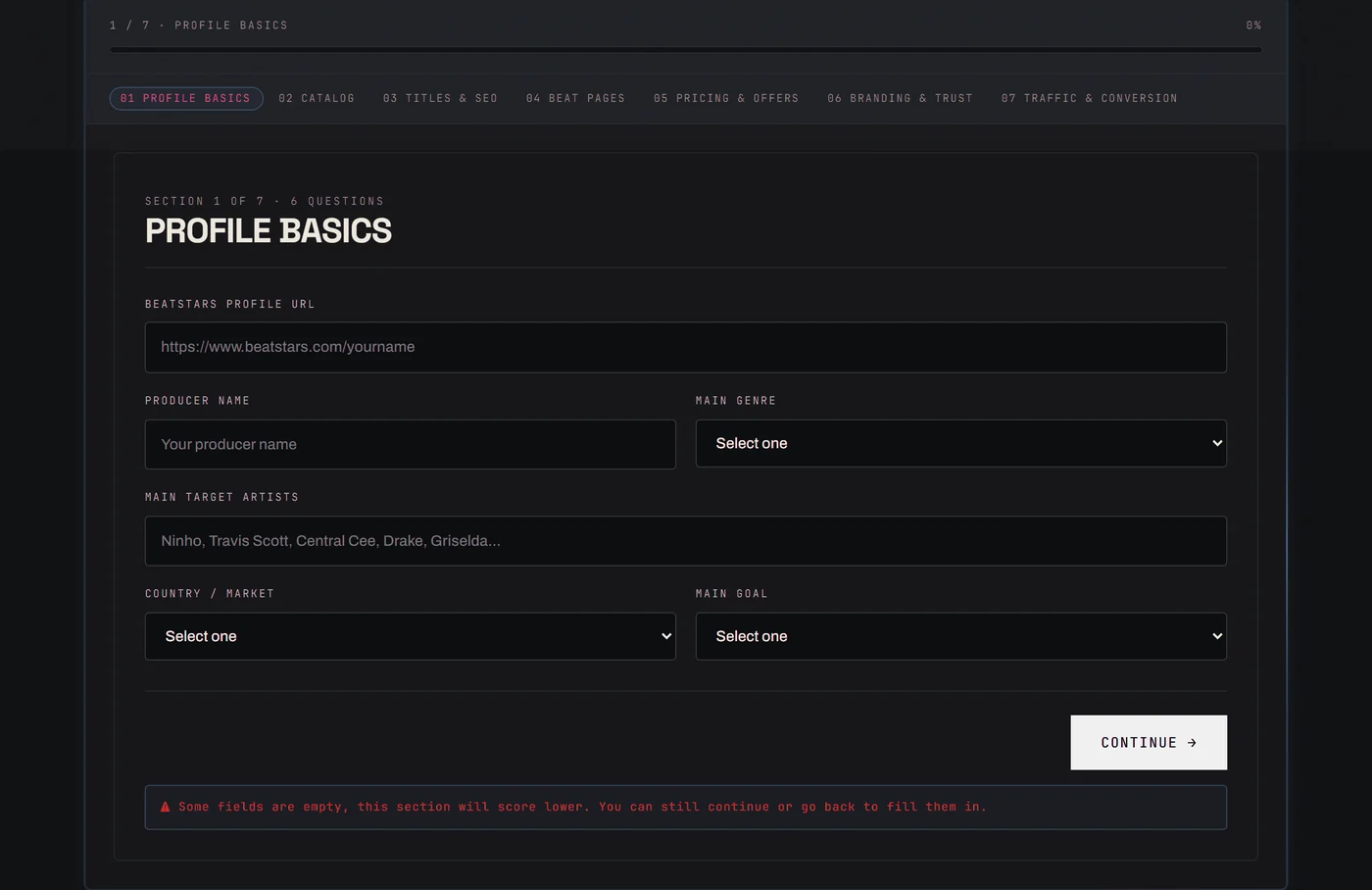This screenshot has height=890, width=1372.
Task: Open the 07 Traffic & Conversion tab
Action: click(1090, 98)
